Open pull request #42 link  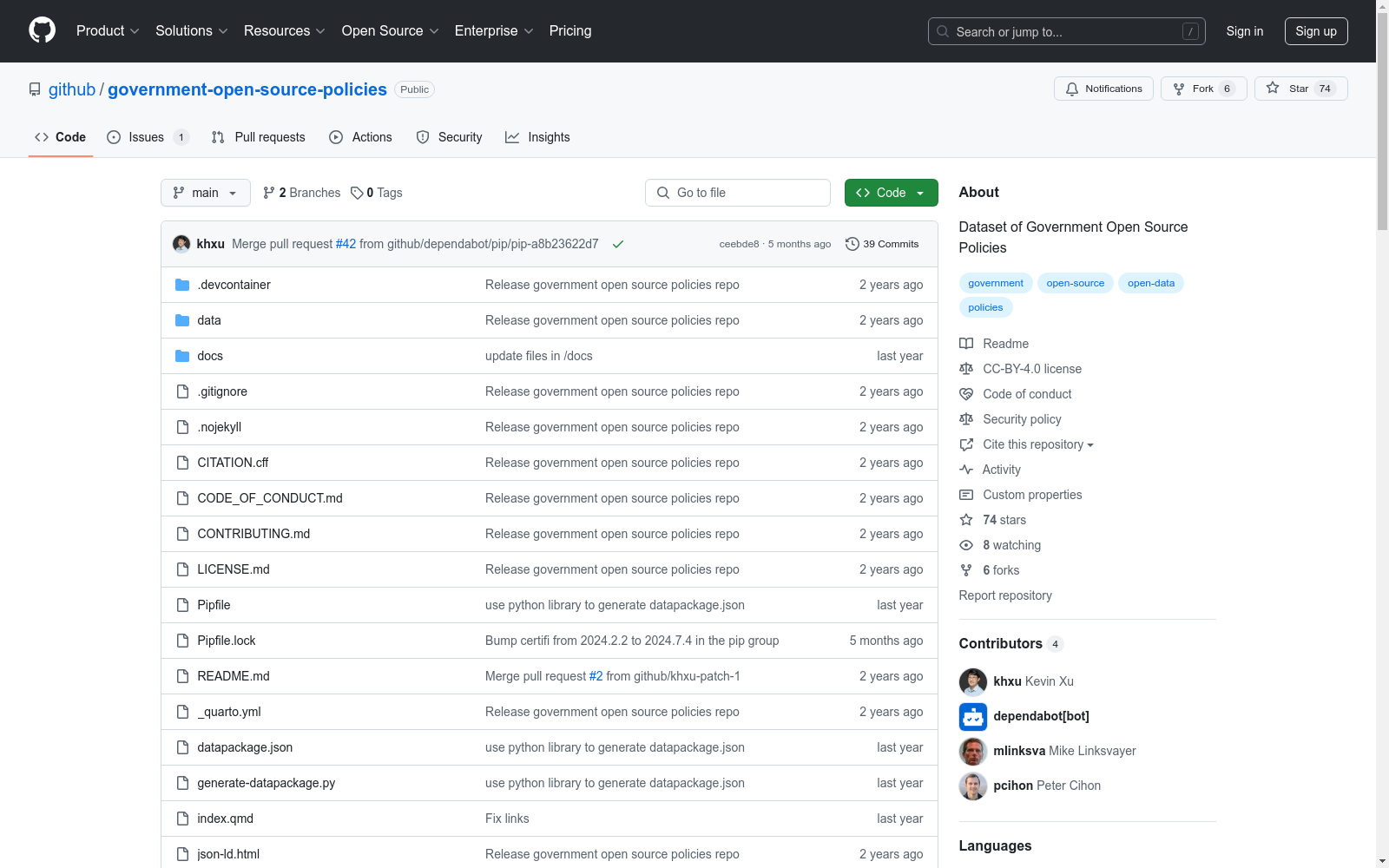346,244
